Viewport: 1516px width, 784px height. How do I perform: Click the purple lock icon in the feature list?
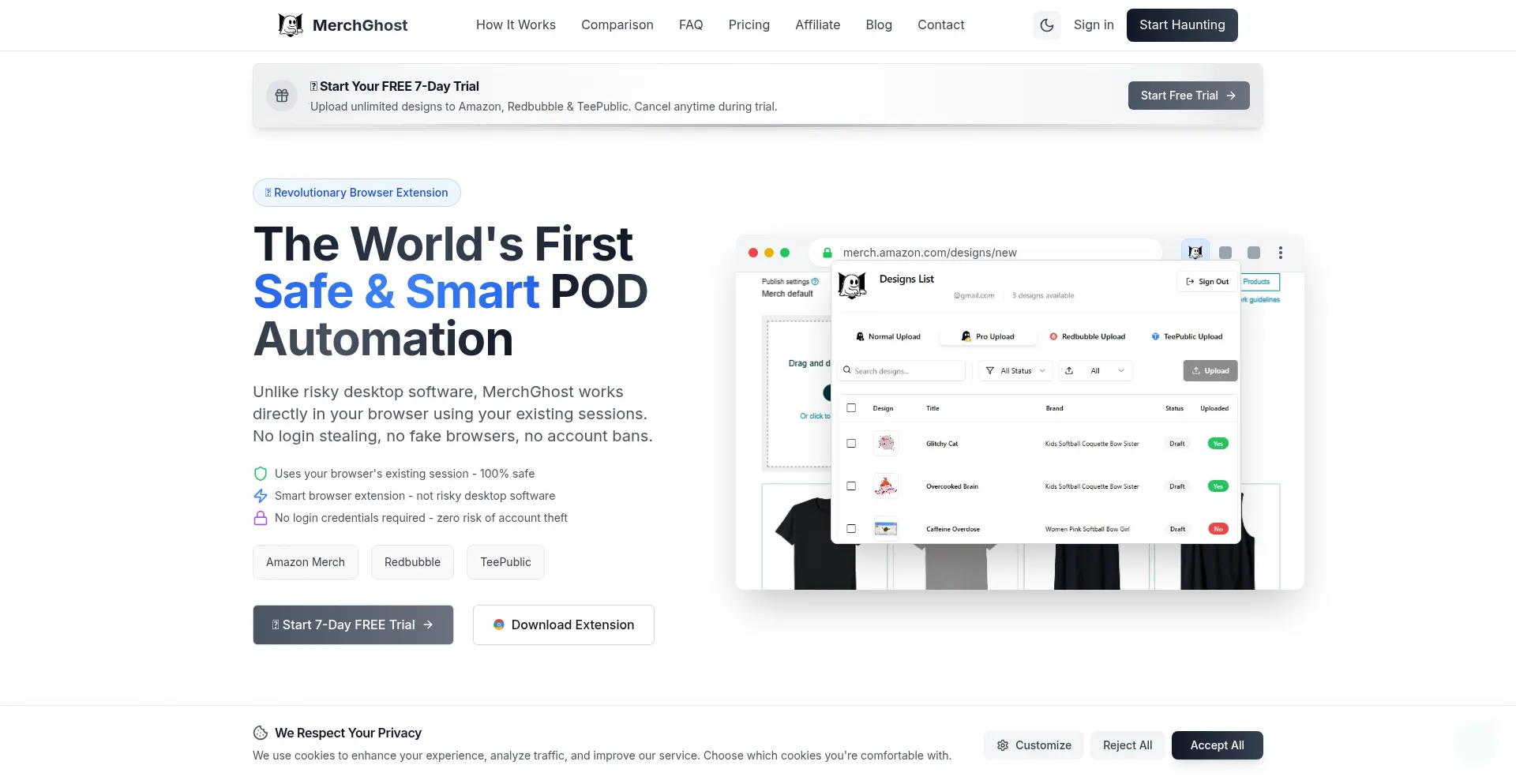click(x=261, y=518)
